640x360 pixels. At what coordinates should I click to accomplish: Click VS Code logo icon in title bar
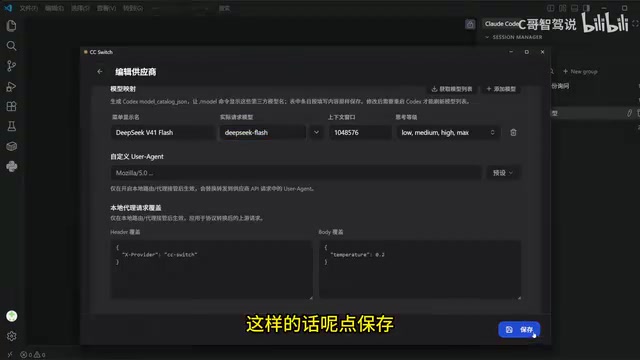(8, 8)
